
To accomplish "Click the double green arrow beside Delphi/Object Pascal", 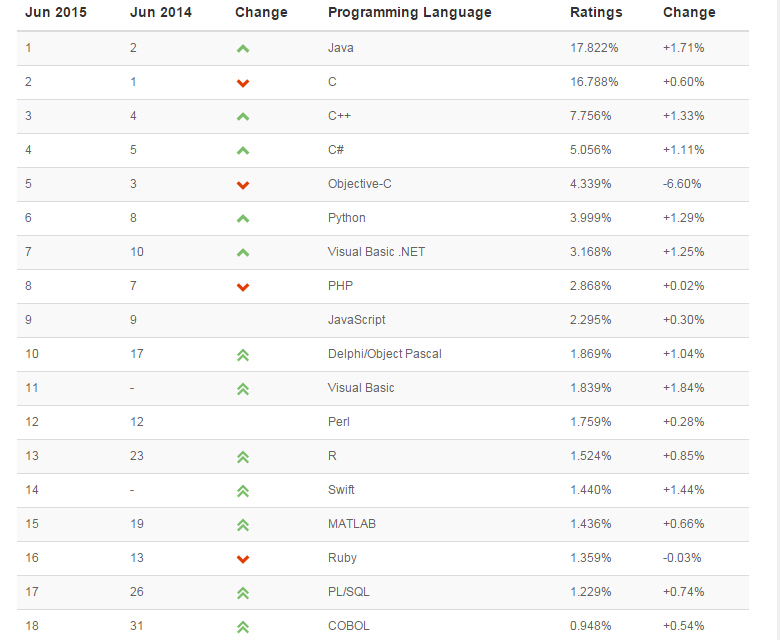I will point(242,354).
